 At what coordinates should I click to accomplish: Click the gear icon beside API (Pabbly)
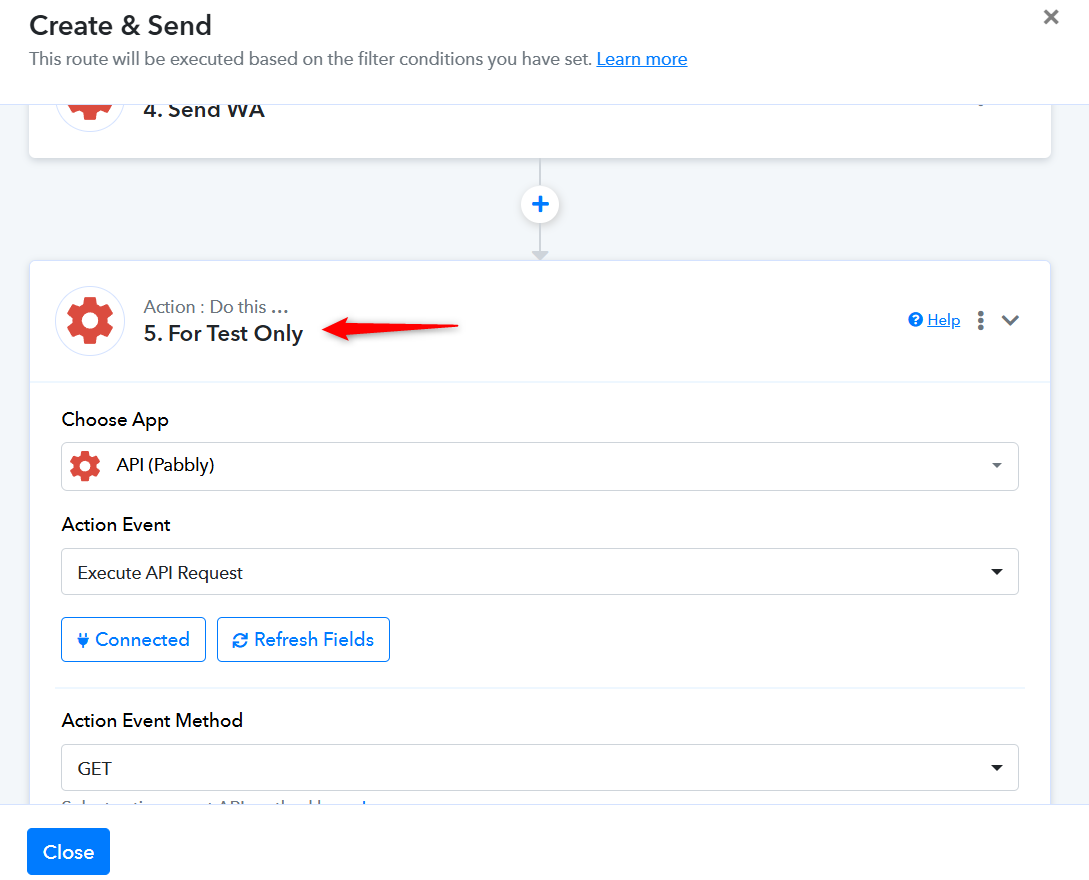(x=86, y=466)
